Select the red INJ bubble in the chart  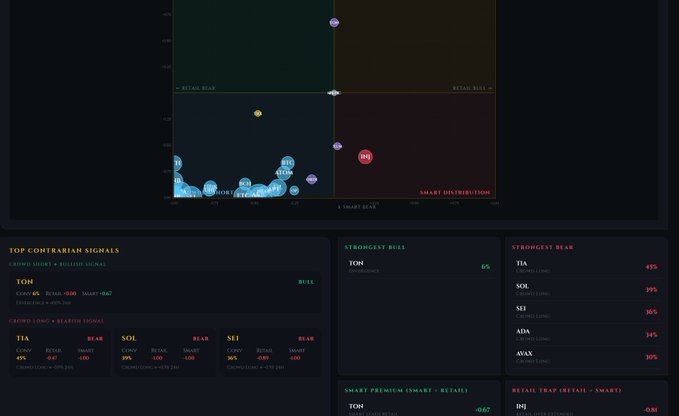[x=365, y=157]
